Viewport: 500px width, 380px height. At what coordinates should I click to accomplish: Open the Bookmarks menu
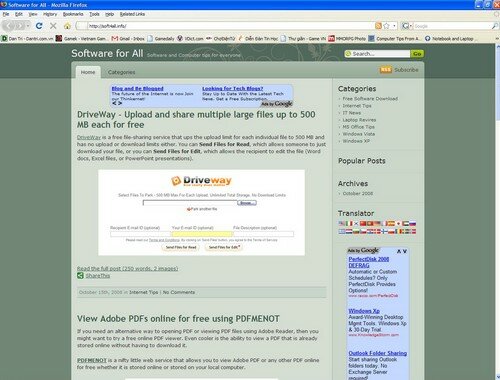coord(73,14)
